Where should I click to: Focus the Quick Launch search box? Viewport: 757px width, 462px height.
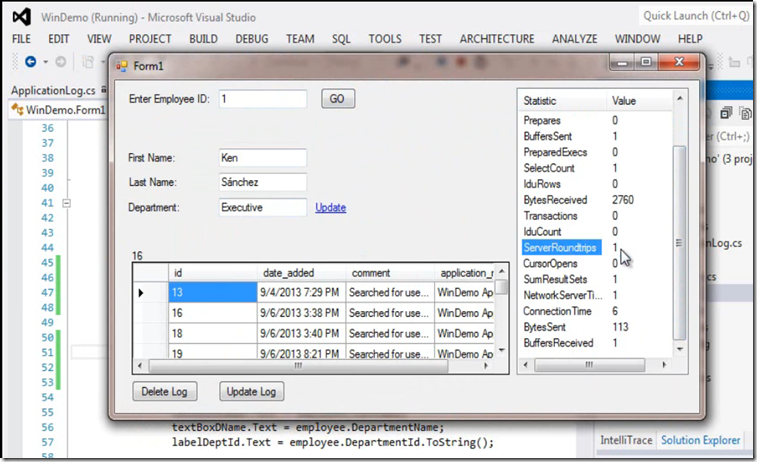coord(696,16)
